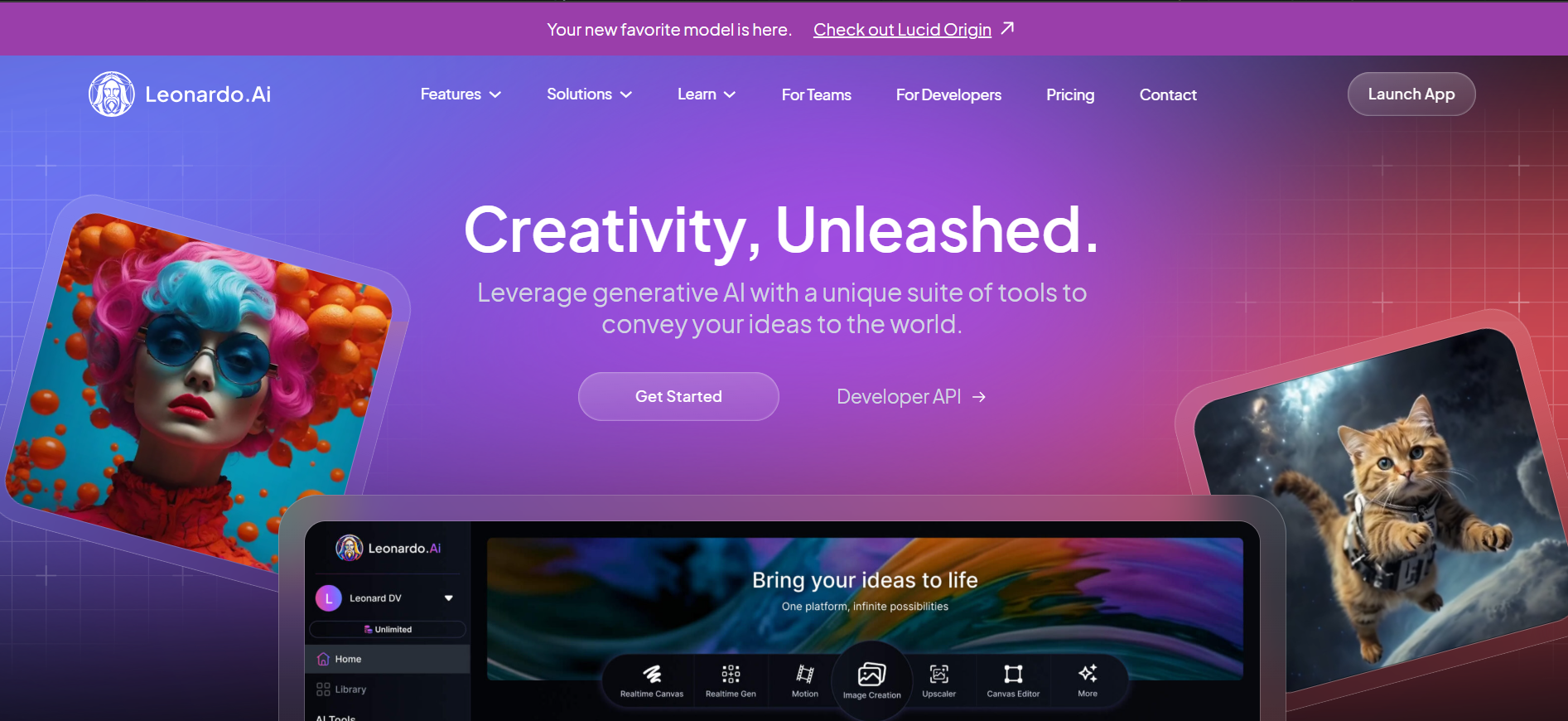Expand the Solutions dropdown menu

click(589, 94)
